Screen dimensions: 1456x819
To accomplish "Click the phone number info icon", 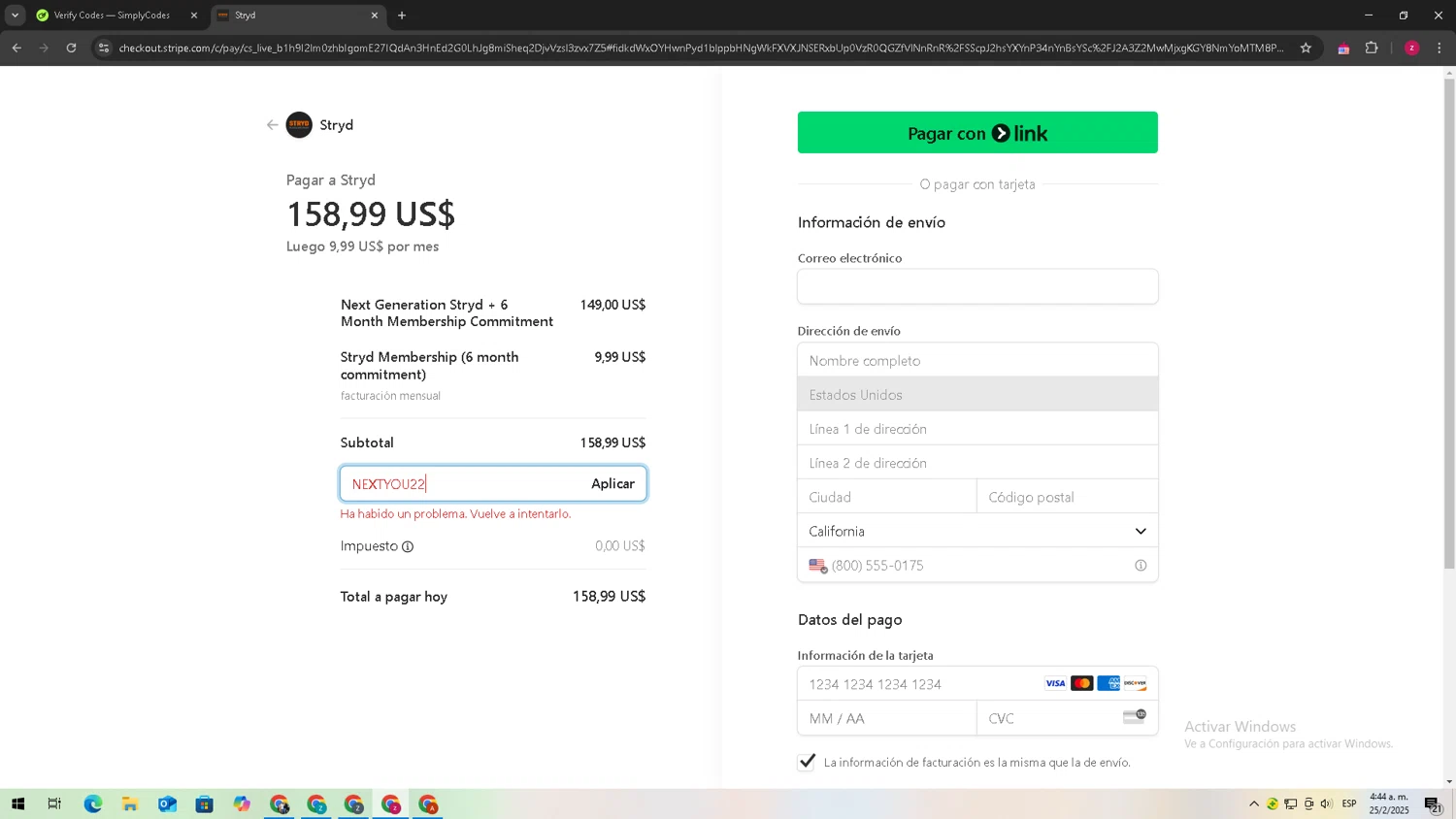I will tap(1141, 566).
